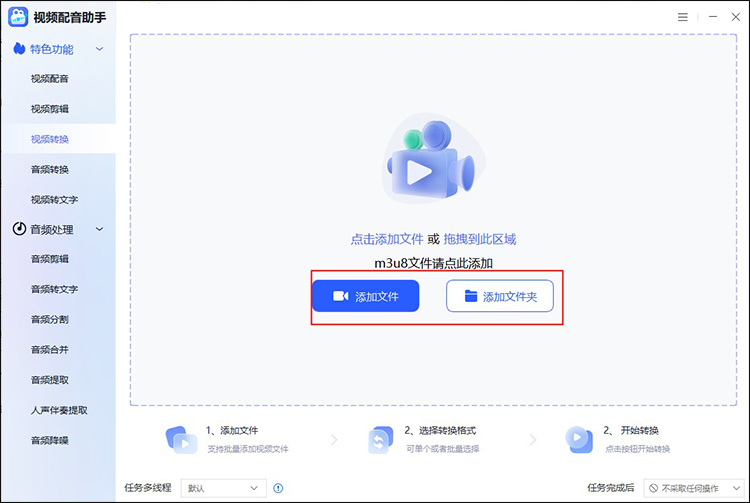
Task: Click the 支持批量添加视频文件 caption
Action: coord(248,449)
